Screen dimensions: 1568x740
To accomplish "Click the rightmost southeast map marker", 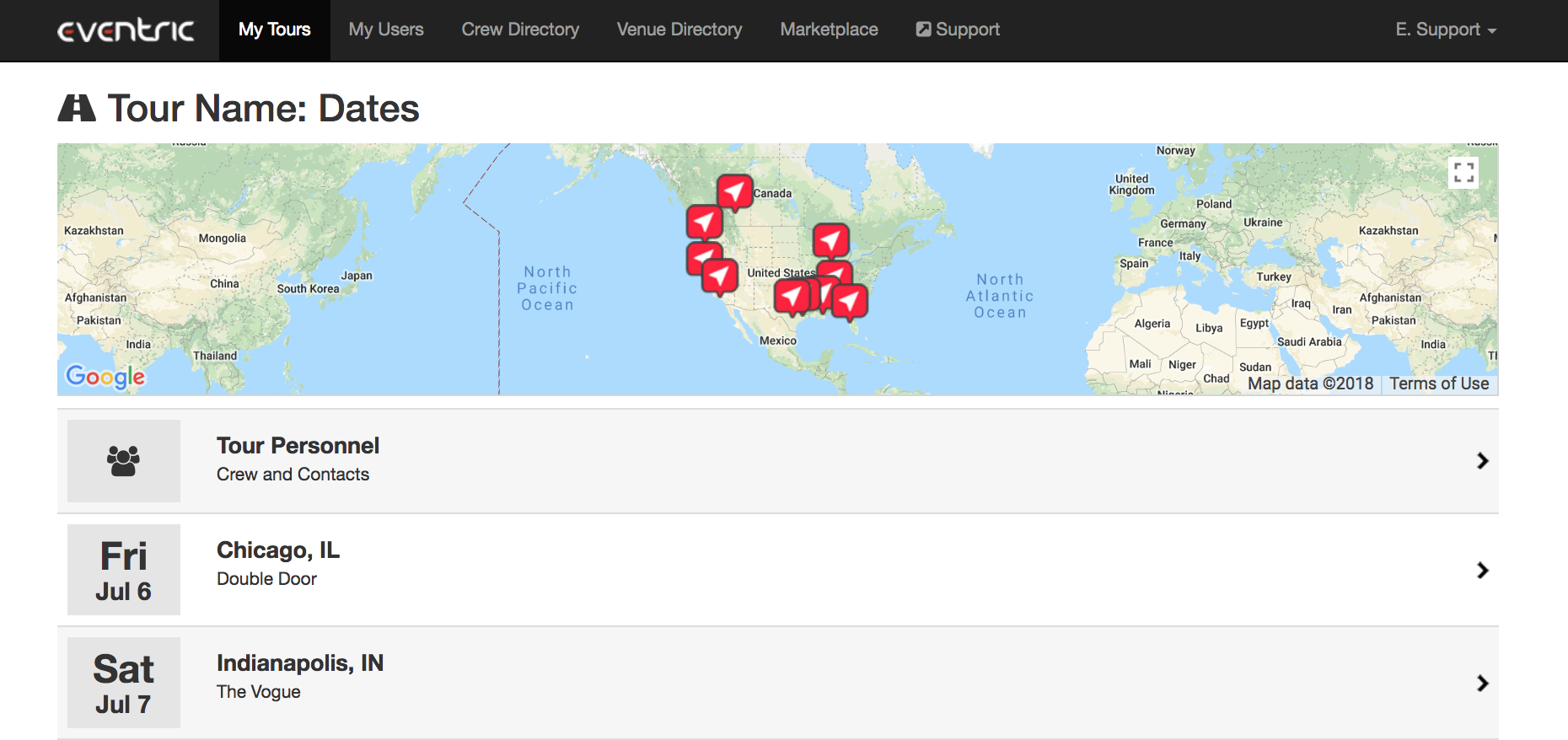I will pyautogui.click(x=850, y=303).
